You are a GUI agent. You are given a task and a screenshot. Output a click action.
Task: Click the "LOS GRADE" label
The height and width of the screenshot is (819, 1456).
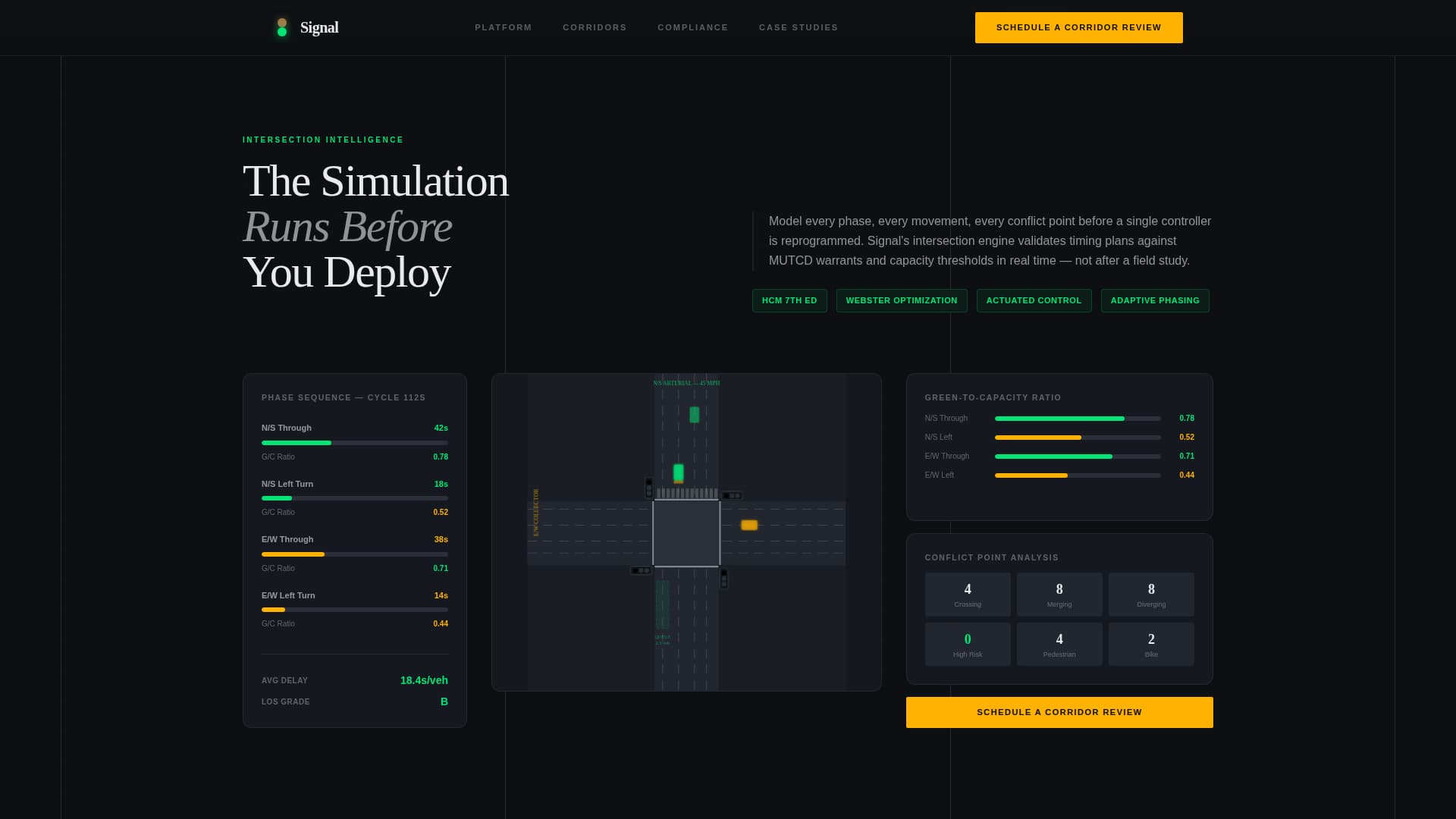point(286,701)
